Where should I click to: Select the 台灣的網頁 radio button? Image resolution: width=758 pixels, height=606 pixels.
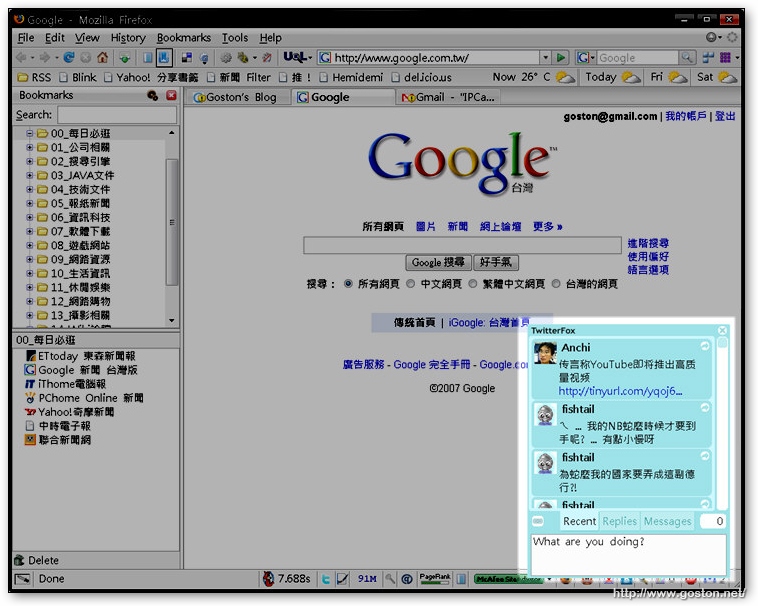coord(556,284)
